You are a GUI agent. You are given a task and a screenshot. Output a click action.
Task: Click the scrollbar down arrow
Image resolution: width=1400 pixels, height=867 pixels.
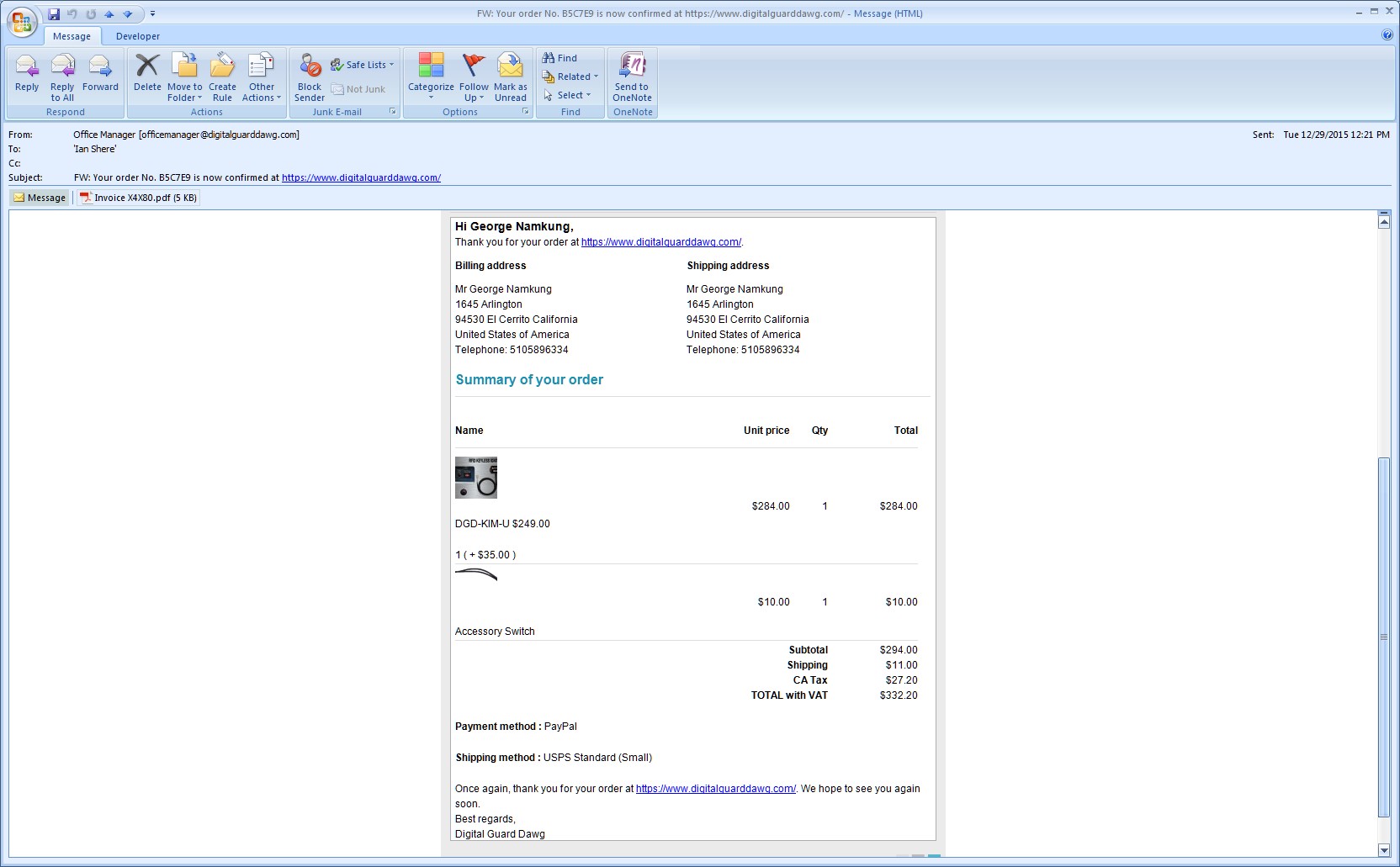(1384, 849)
